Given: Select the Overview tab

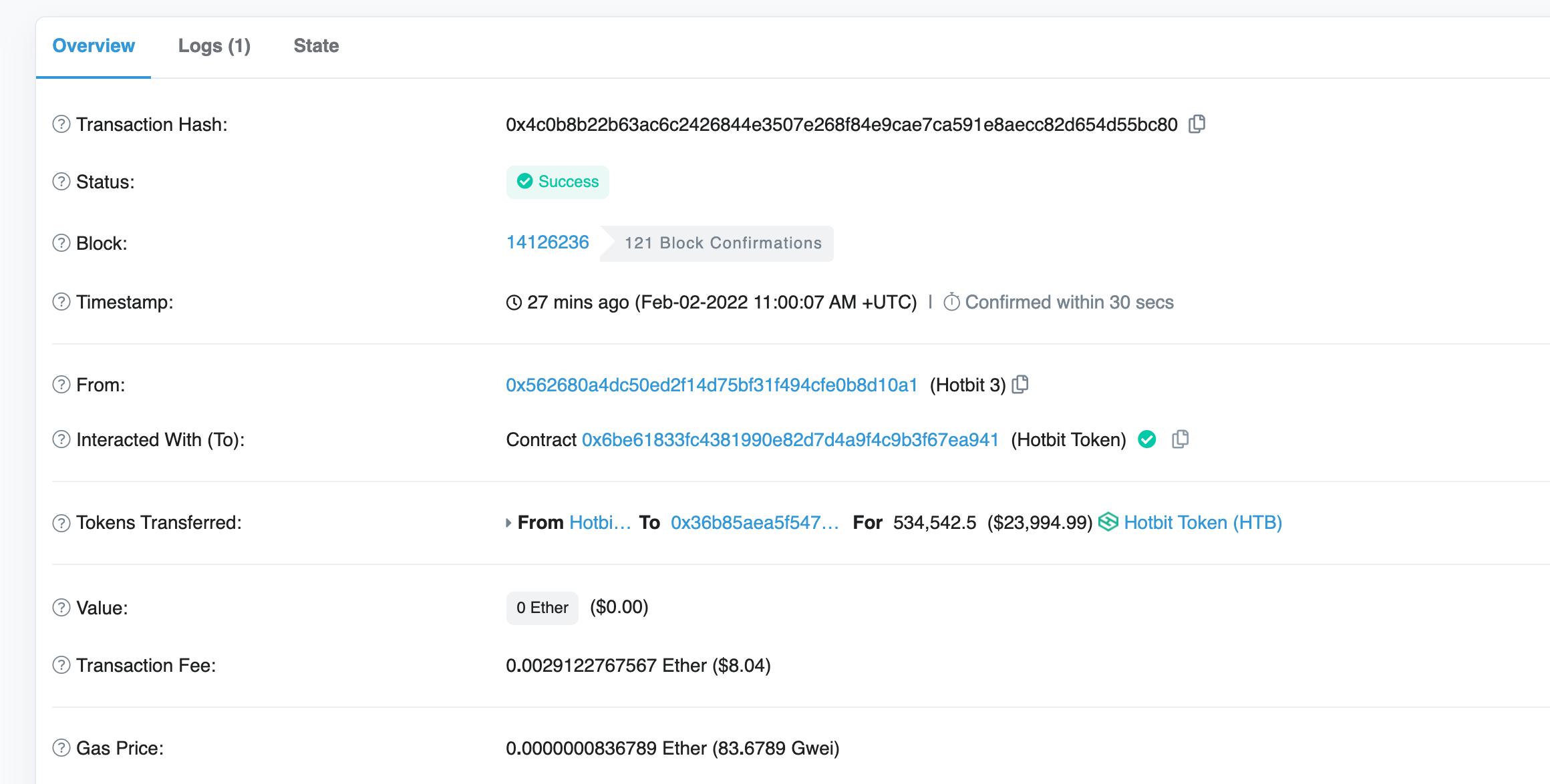Looking at the screenshot, I should [x=94, y=45].
